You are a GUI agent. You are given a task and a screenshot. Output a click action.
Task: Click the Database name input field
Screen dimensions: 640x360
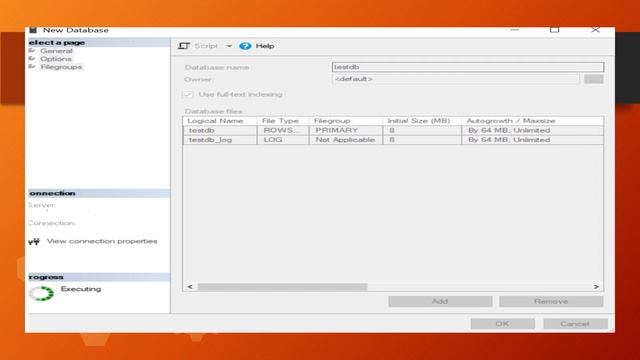click(x=468, y=67)
